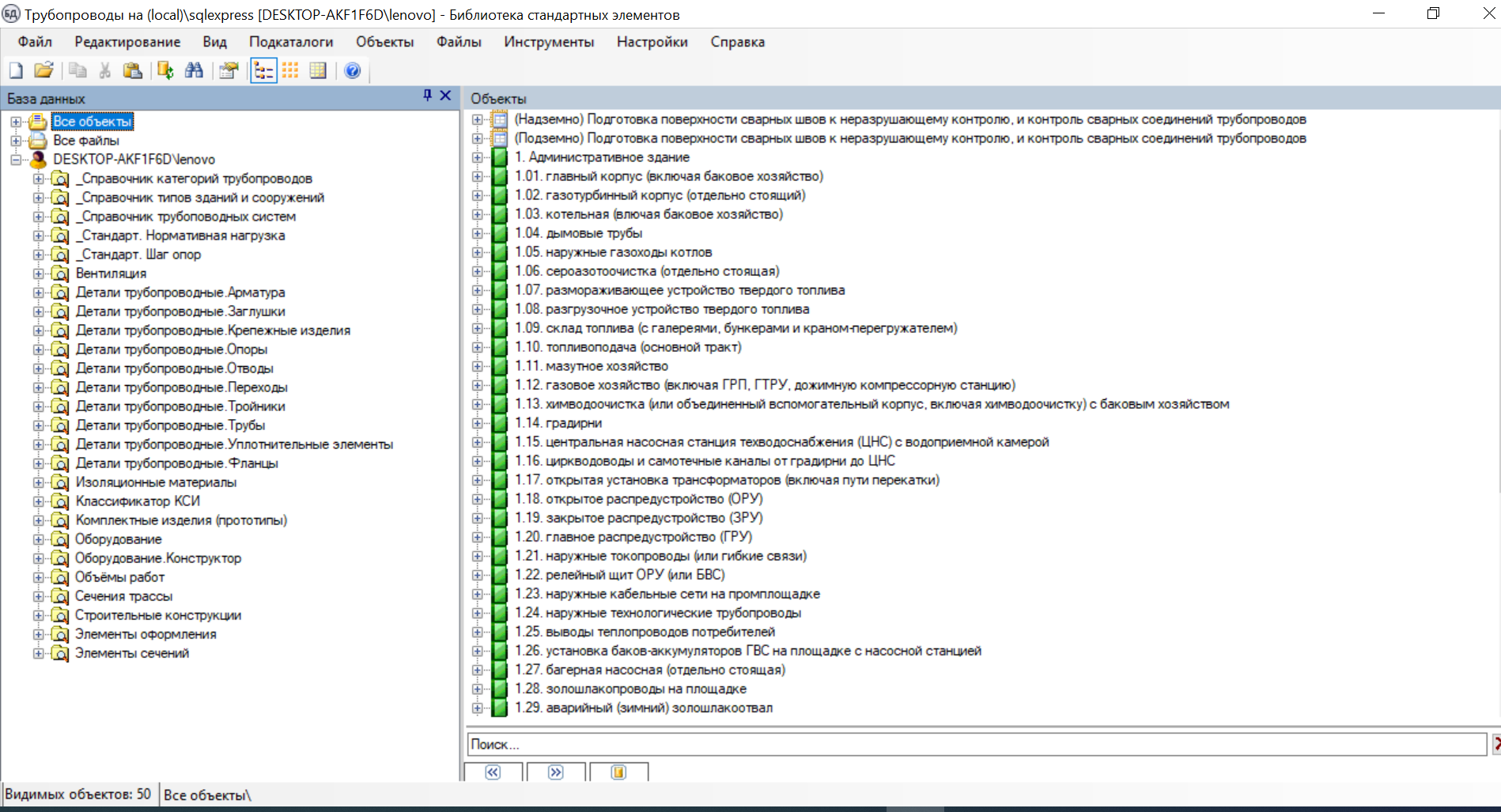
Task: Pin the База данных panel
Action: click(427, 96)
